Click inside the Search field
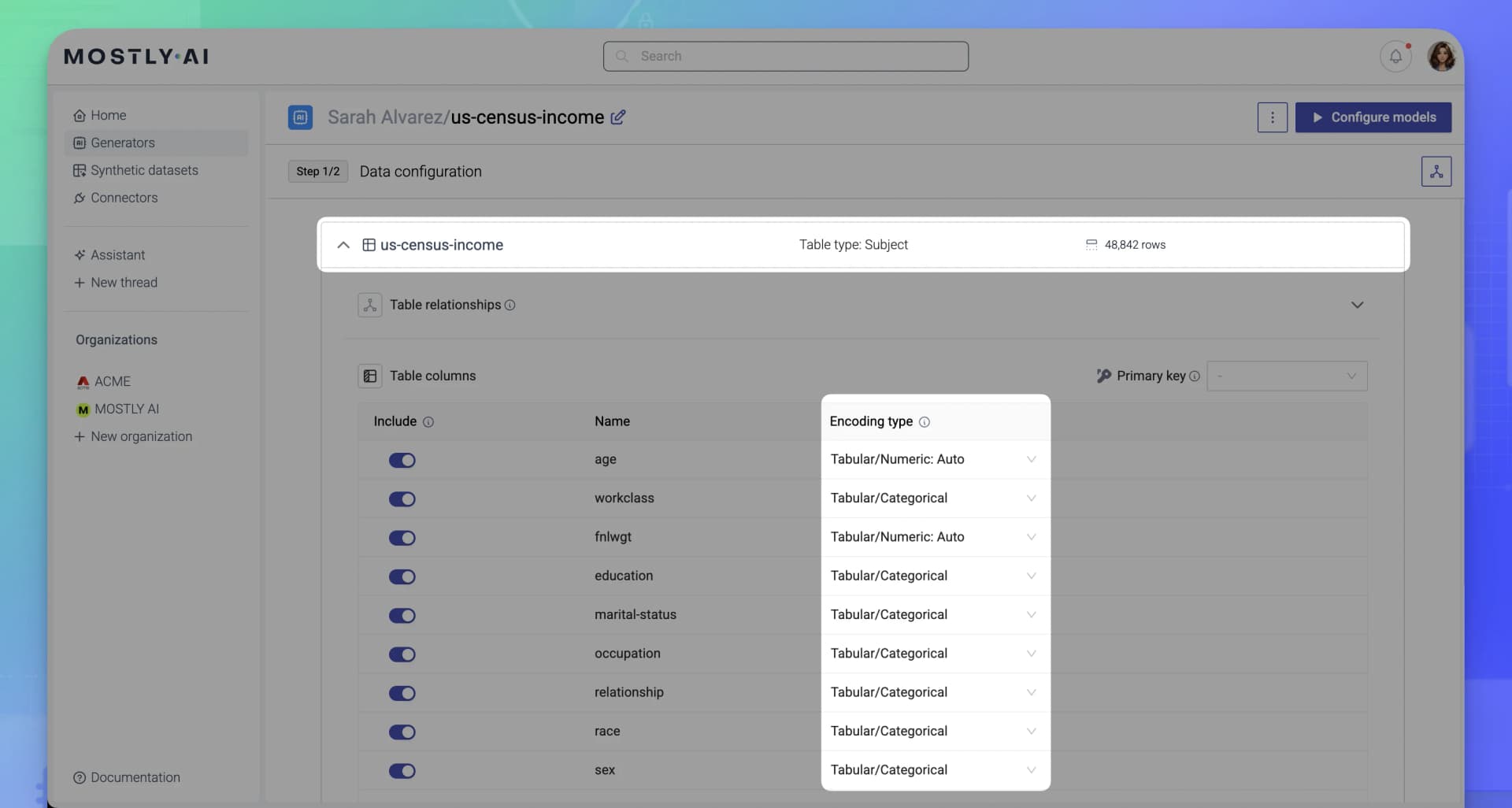The width and height of the screenshot is (1512, 808). click(x=785, y=56)
